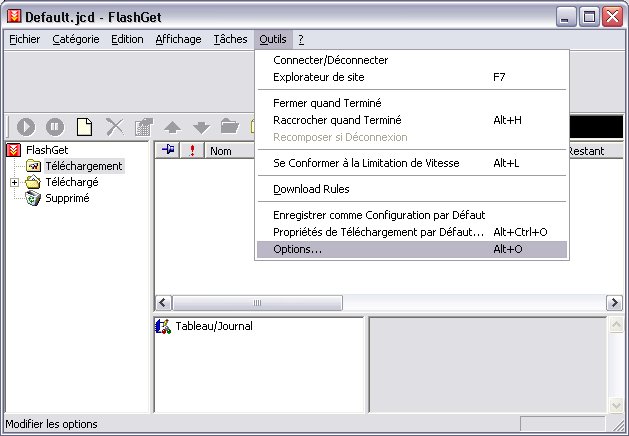Select Options... menu entry

click(x=412, y=249)
